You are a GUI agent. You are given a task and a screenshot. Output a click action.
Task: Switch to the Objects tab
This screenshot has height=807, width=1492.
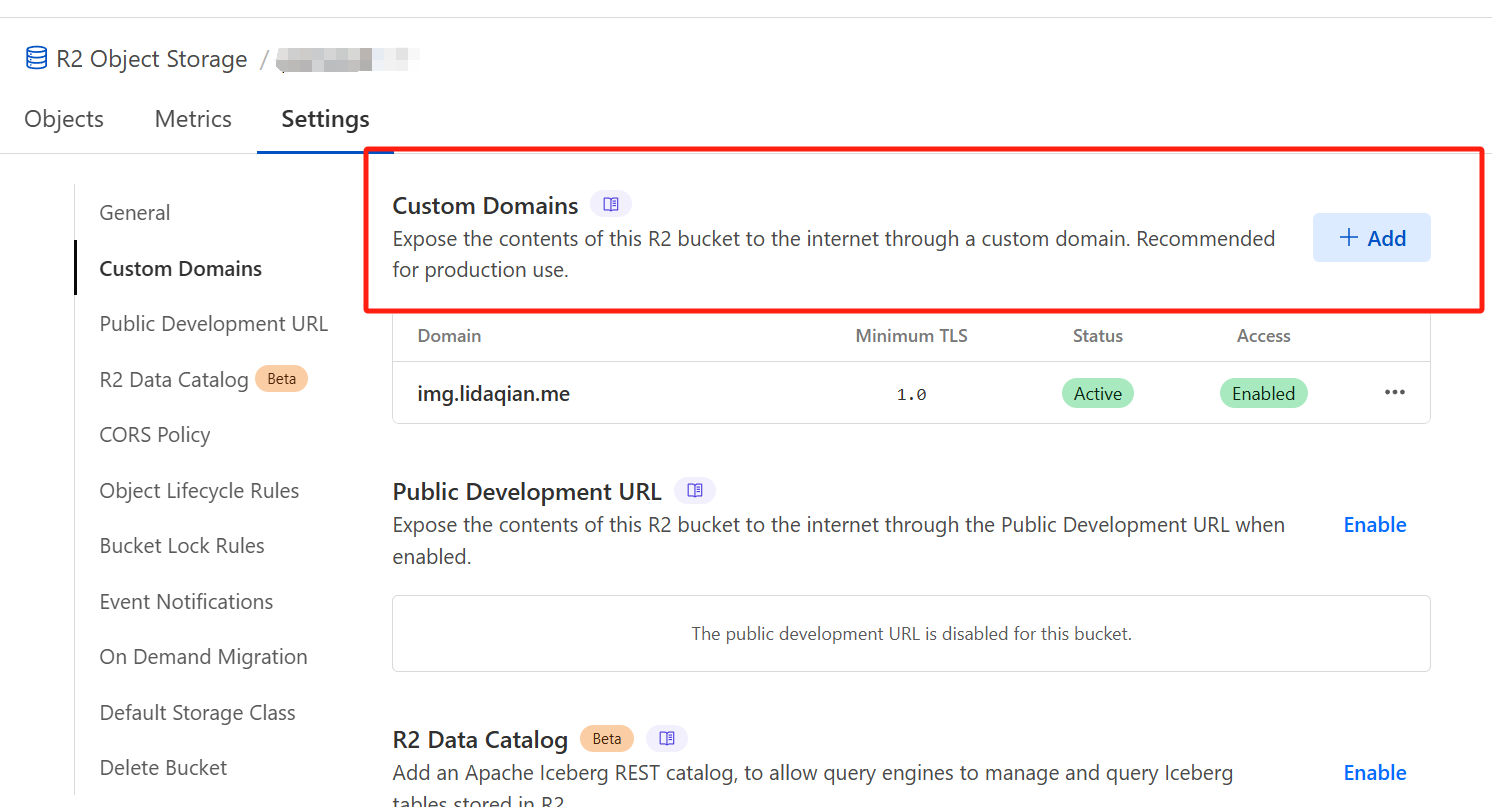[x=64, y=119]
